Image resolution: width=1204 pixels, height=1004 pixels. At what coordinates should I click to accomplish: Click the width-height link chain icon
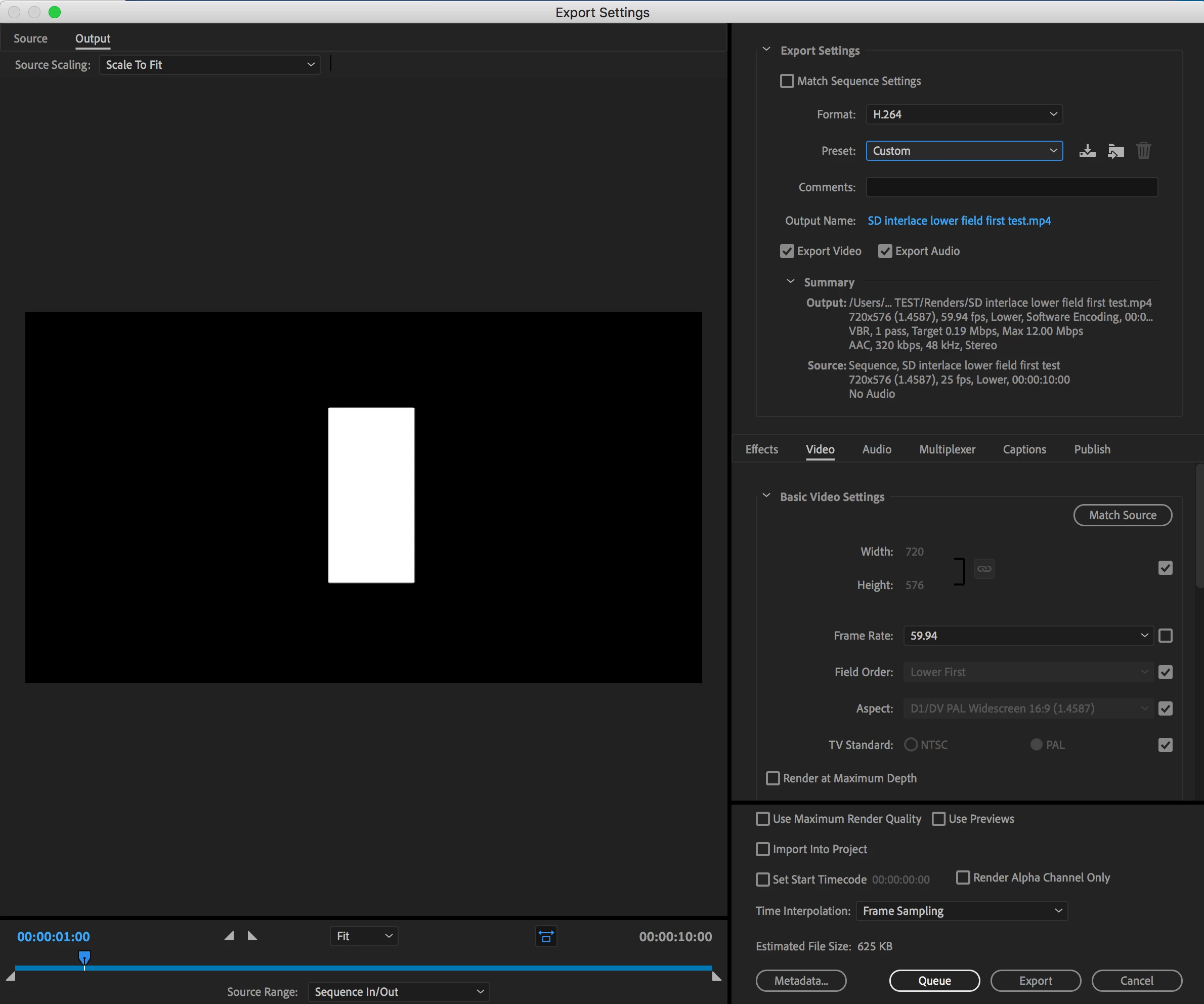point(984,568)
